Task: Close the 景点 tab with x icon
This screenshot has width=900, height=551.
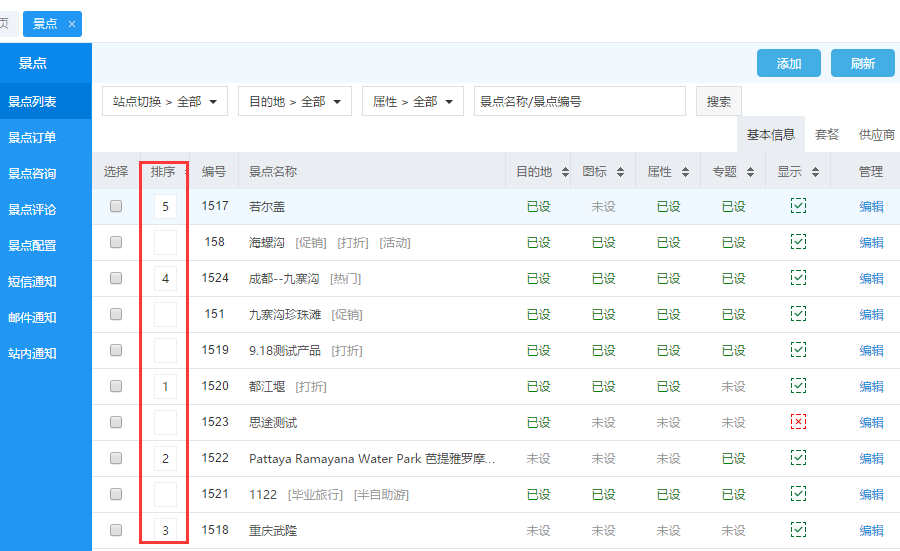Action: click(x=72, y=24)
